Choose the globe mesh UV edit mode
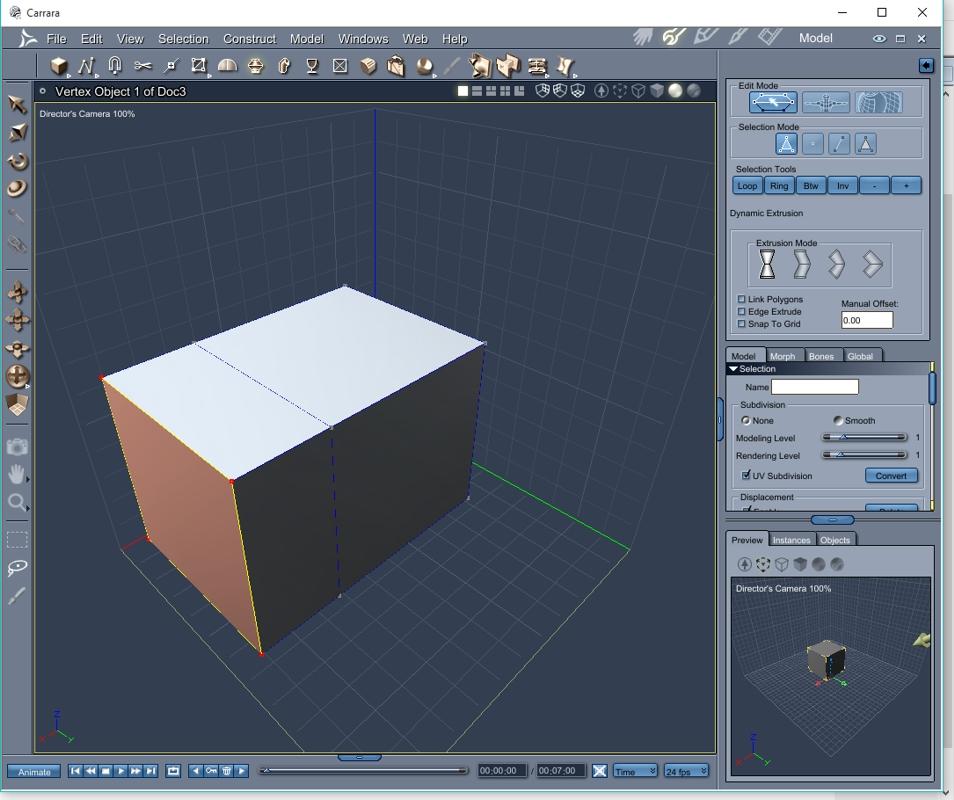The image size is (954, 800). (879, 102)
